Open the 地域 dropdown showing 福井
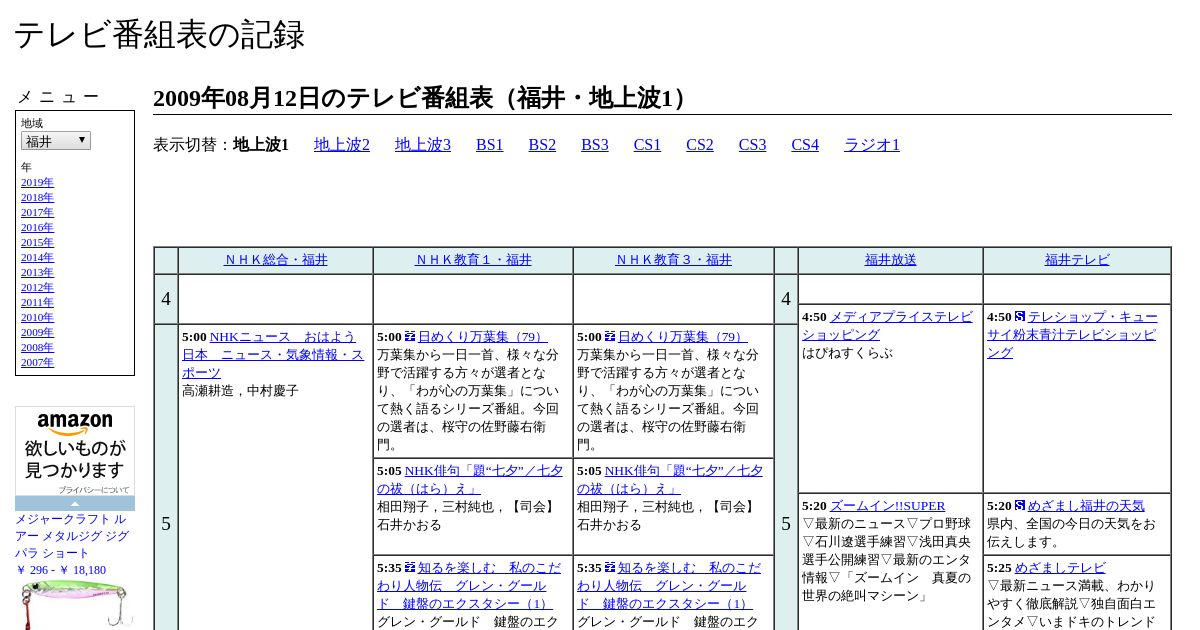Image resolution: width=1200 pixels, height=630 pixels. coord(56,141)
